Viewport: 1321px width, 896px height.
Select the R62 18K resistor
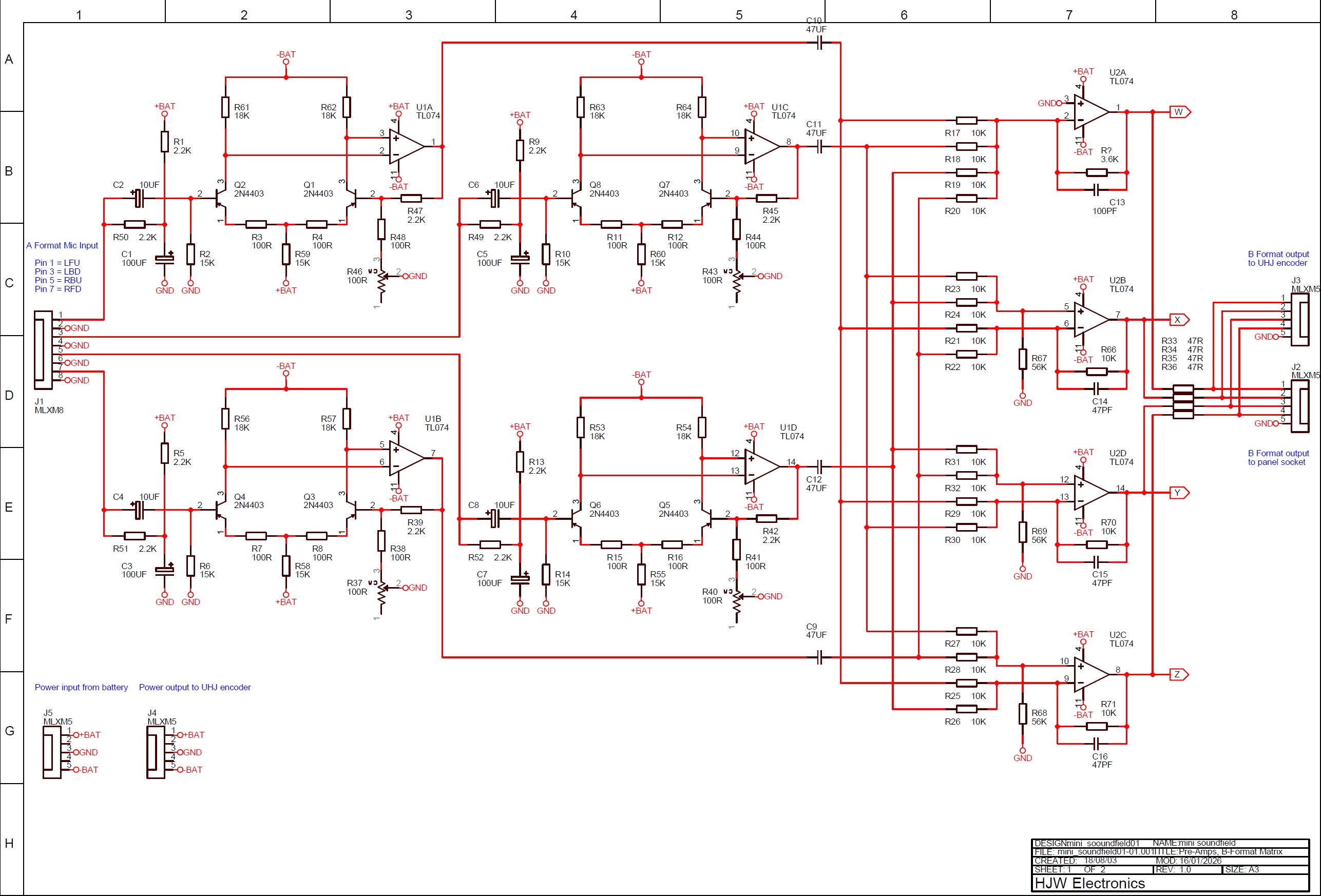tap(347, 107)
